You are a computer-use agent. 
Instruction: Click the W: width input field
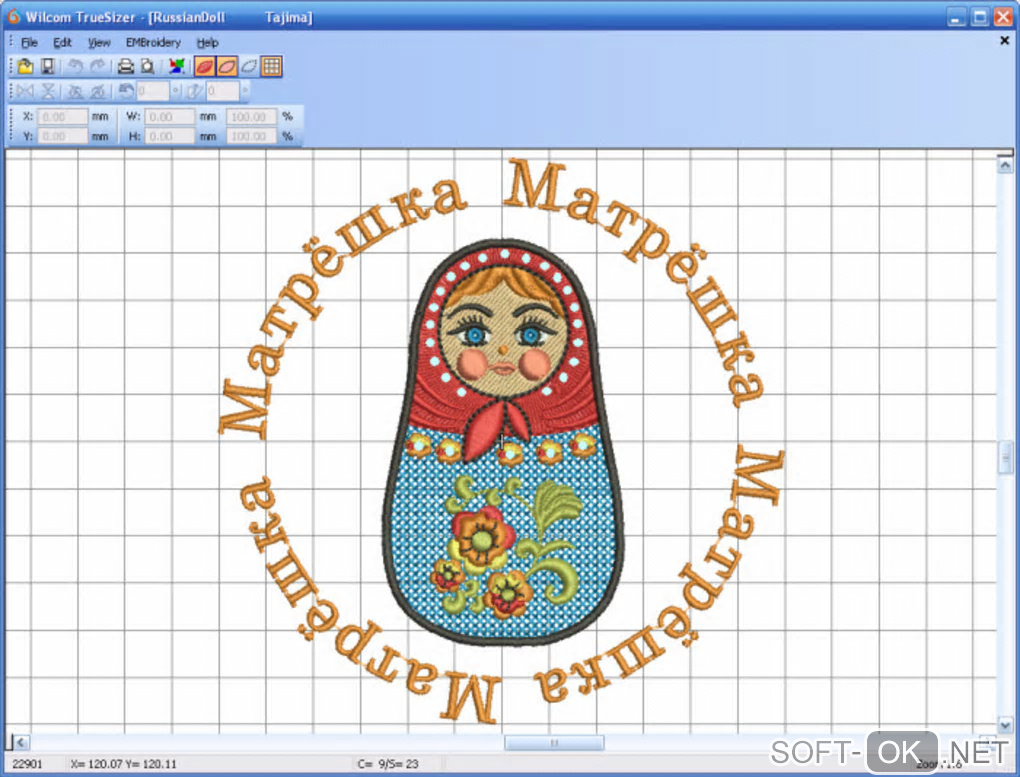pyautogui.click(x=170, y=117)
